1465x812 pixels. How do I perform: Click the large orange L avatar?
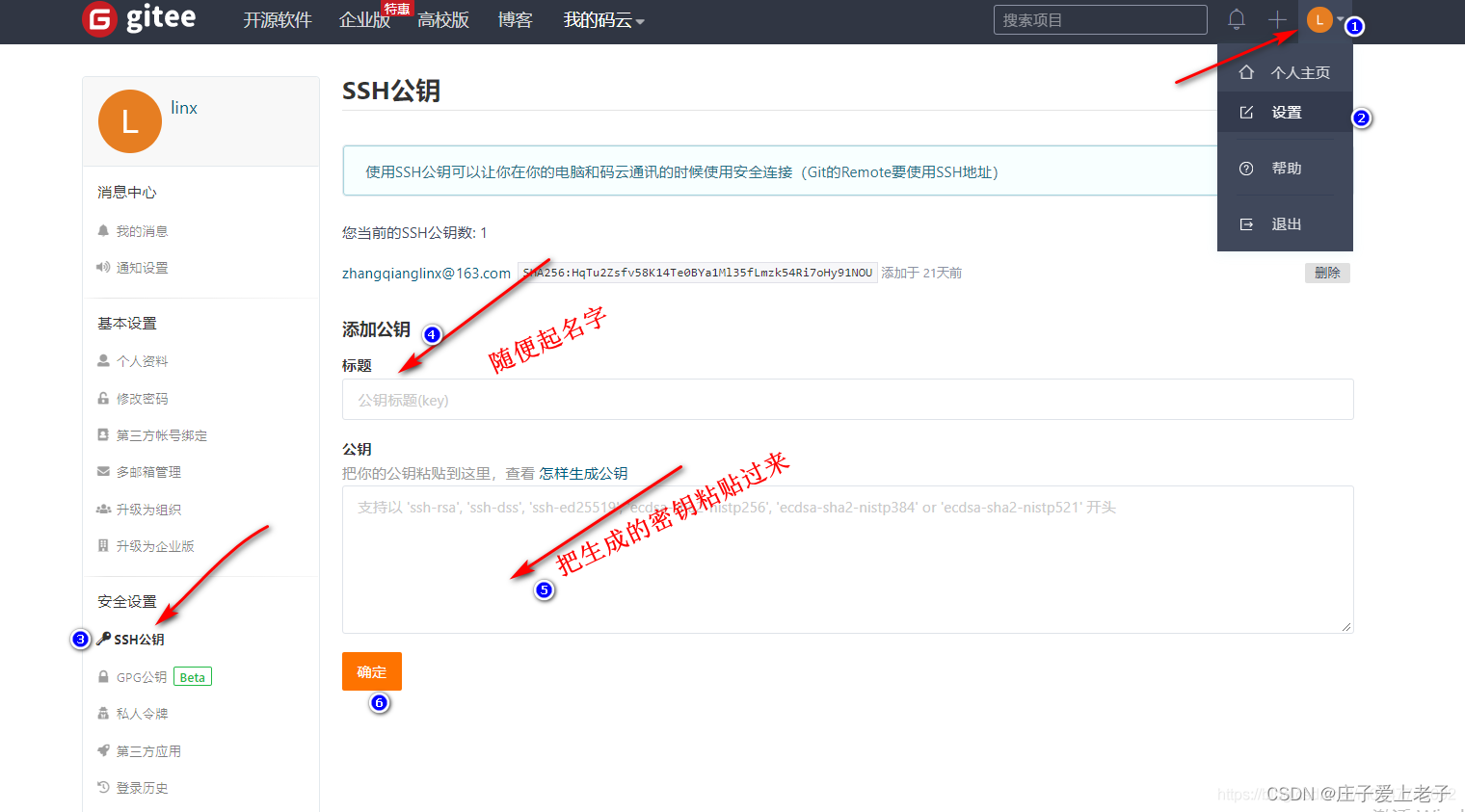tap(130, 121)
